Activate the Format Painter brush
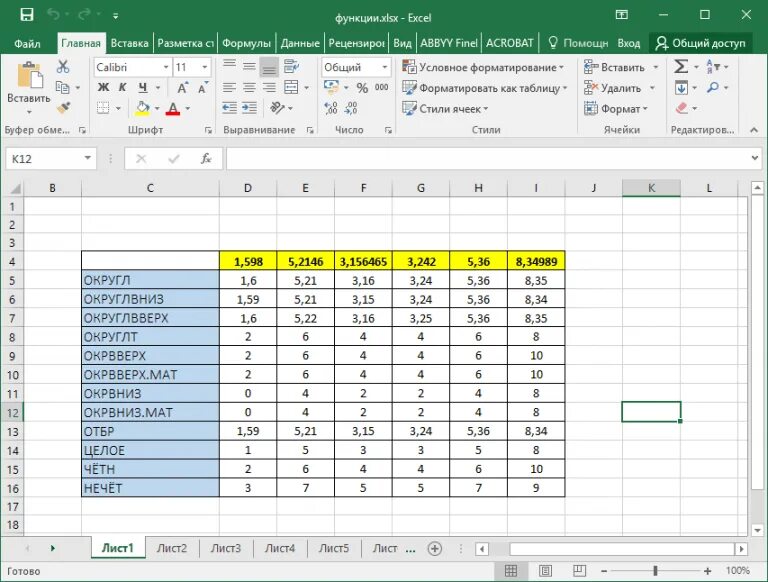The height and width of the screenshot is (582, 768). click(63, 108)
